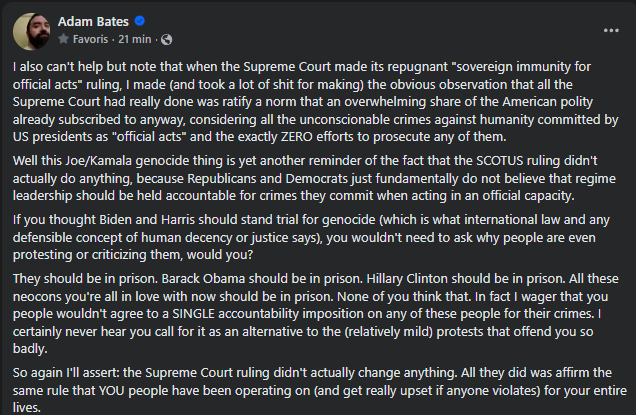This screenshot has width=636, height=415.
Task: Click the paragraph starting "Well this Joe/Kamala"
Action: [x=314, y=178]
